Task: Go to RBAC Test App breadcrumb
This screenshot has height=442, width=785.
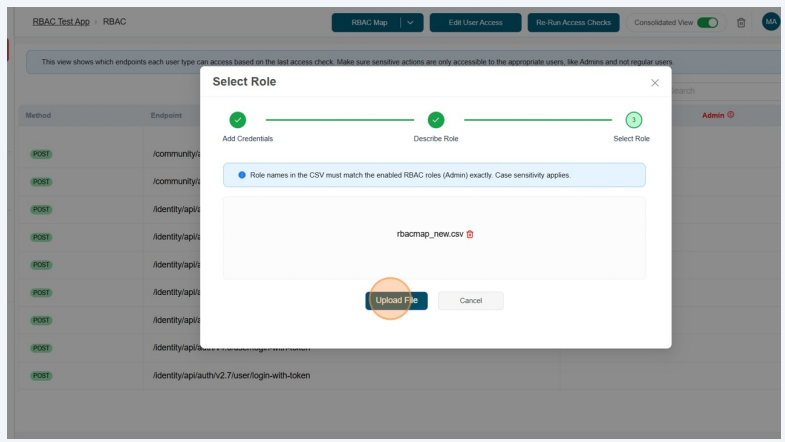Action: [x=61, y=22]
